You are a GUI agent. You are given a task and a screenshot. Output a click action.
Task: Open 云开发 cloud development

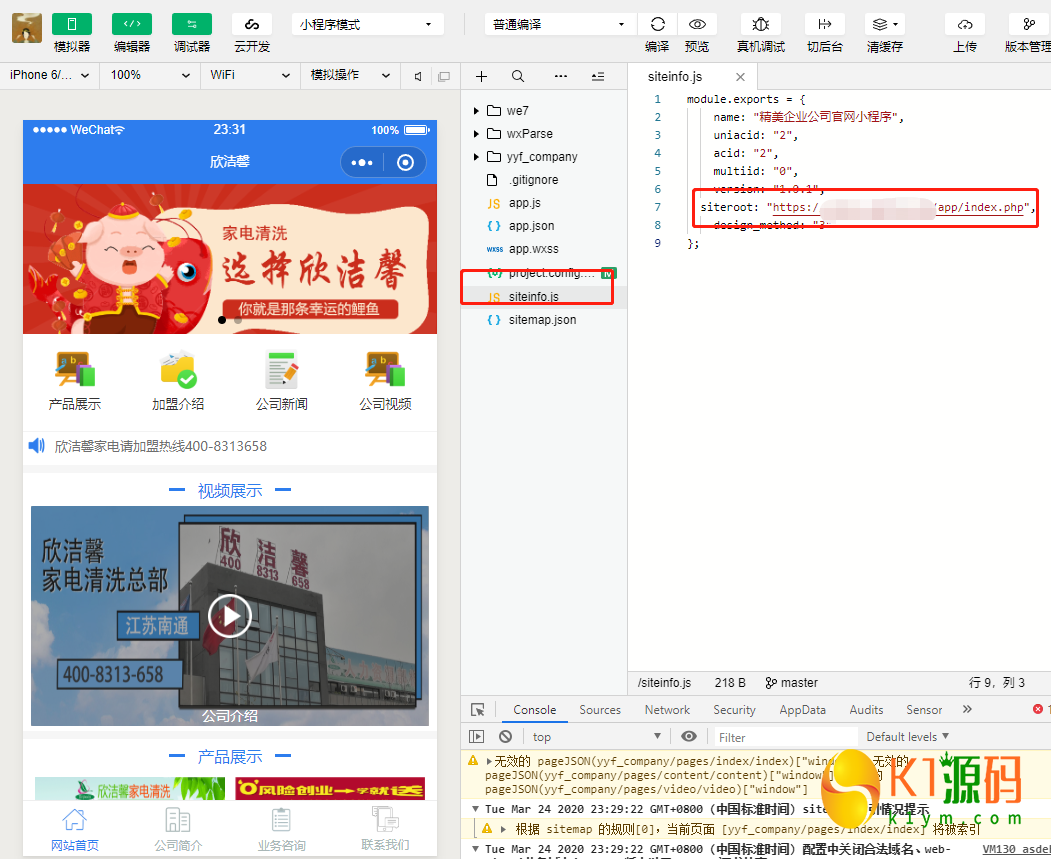[252, 24]
